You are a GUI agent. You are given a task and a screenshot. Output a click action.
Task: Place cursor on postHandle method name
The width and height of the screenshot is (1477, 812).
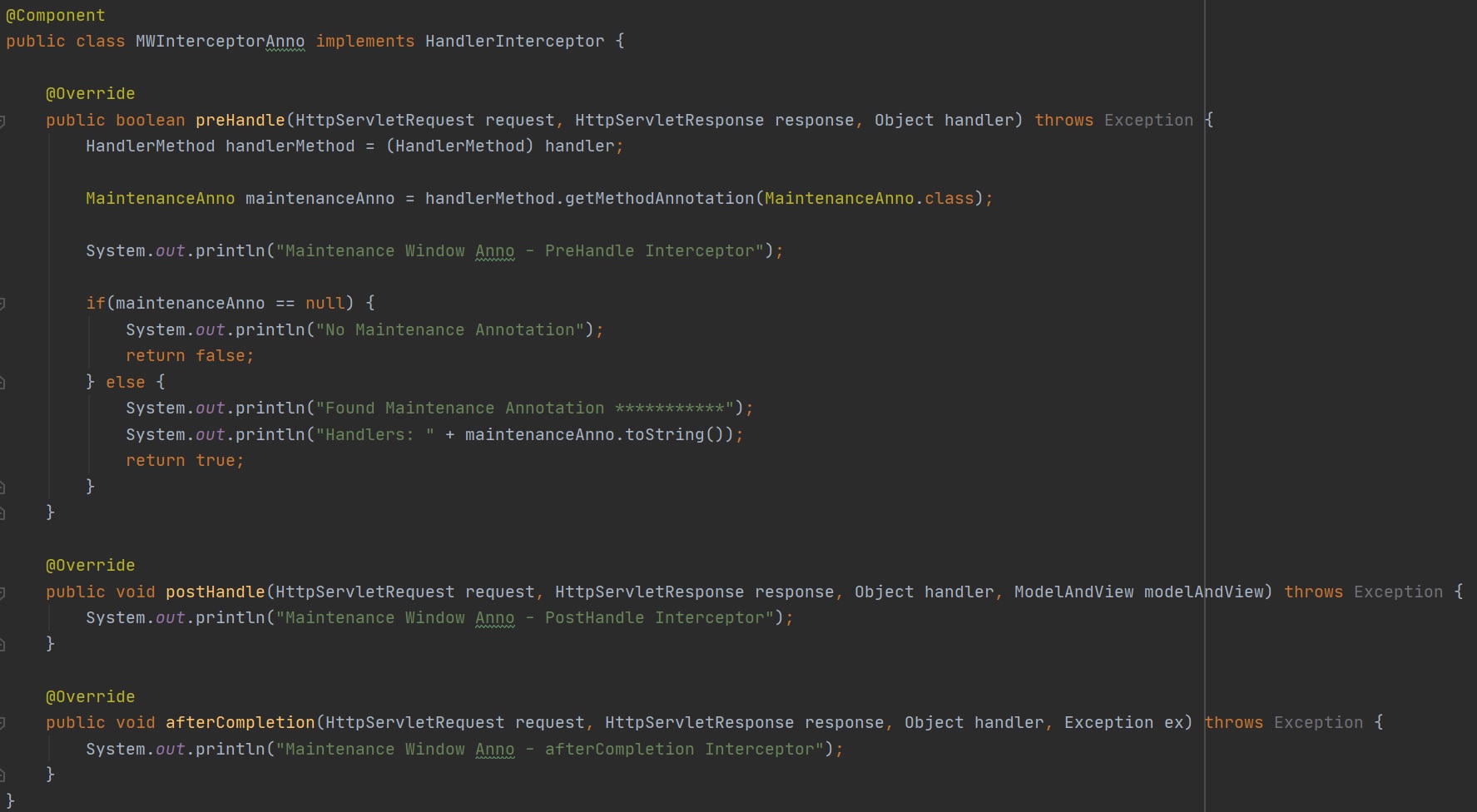pos(215,592)
